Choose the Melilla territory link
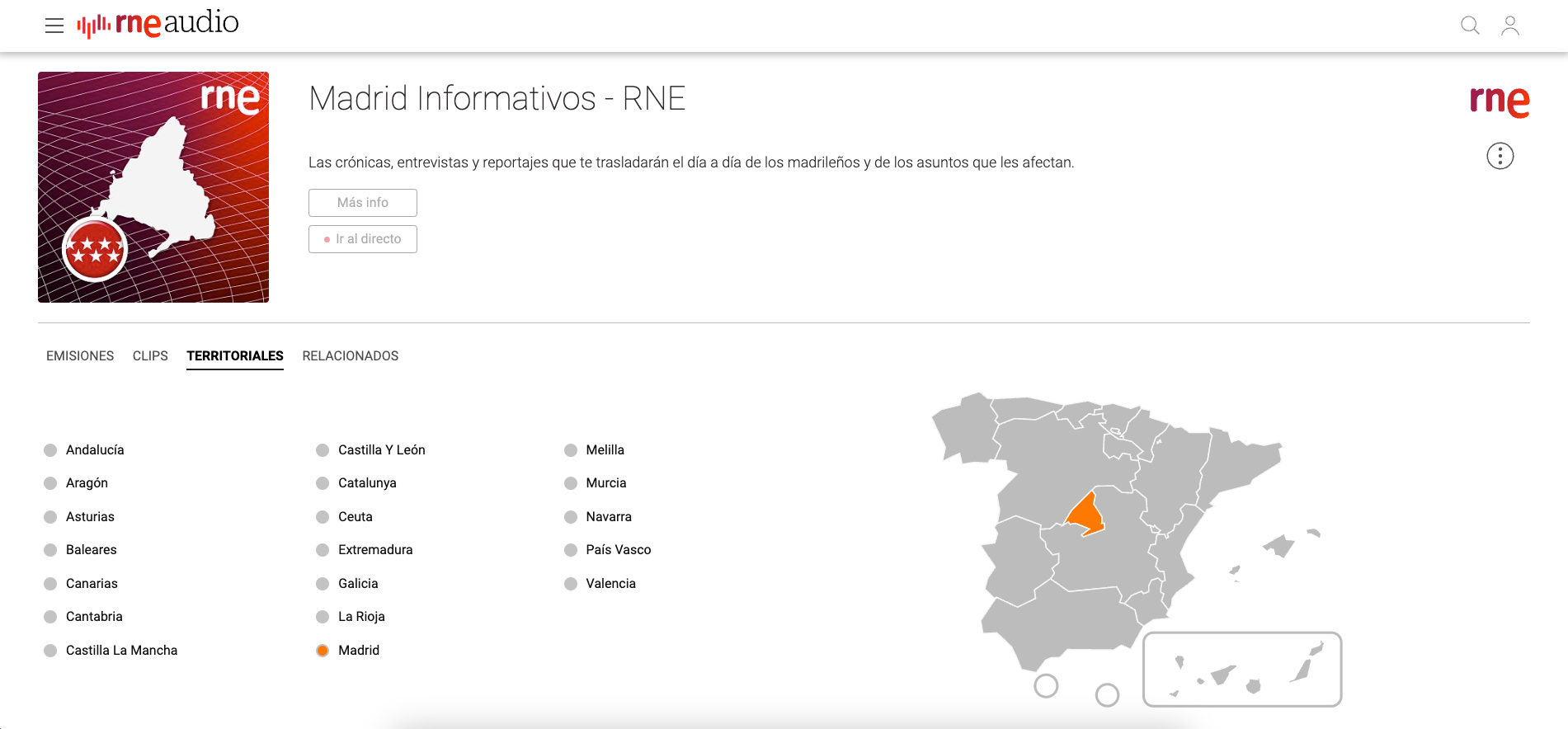This screenshot has height=729, width=1568. tap(605, 450)
